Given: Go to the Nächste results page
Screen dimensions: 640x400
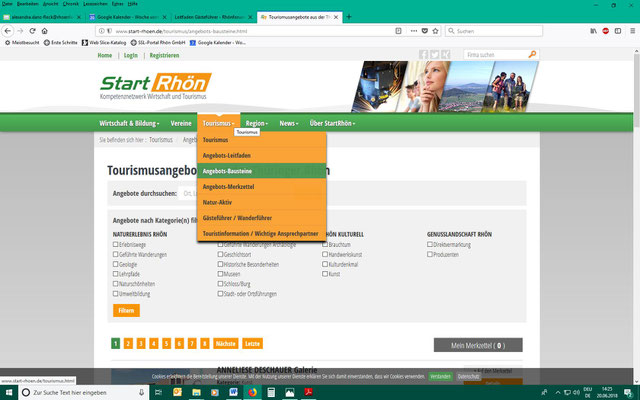Looking at the screenshot, I should tap(225, 343).
